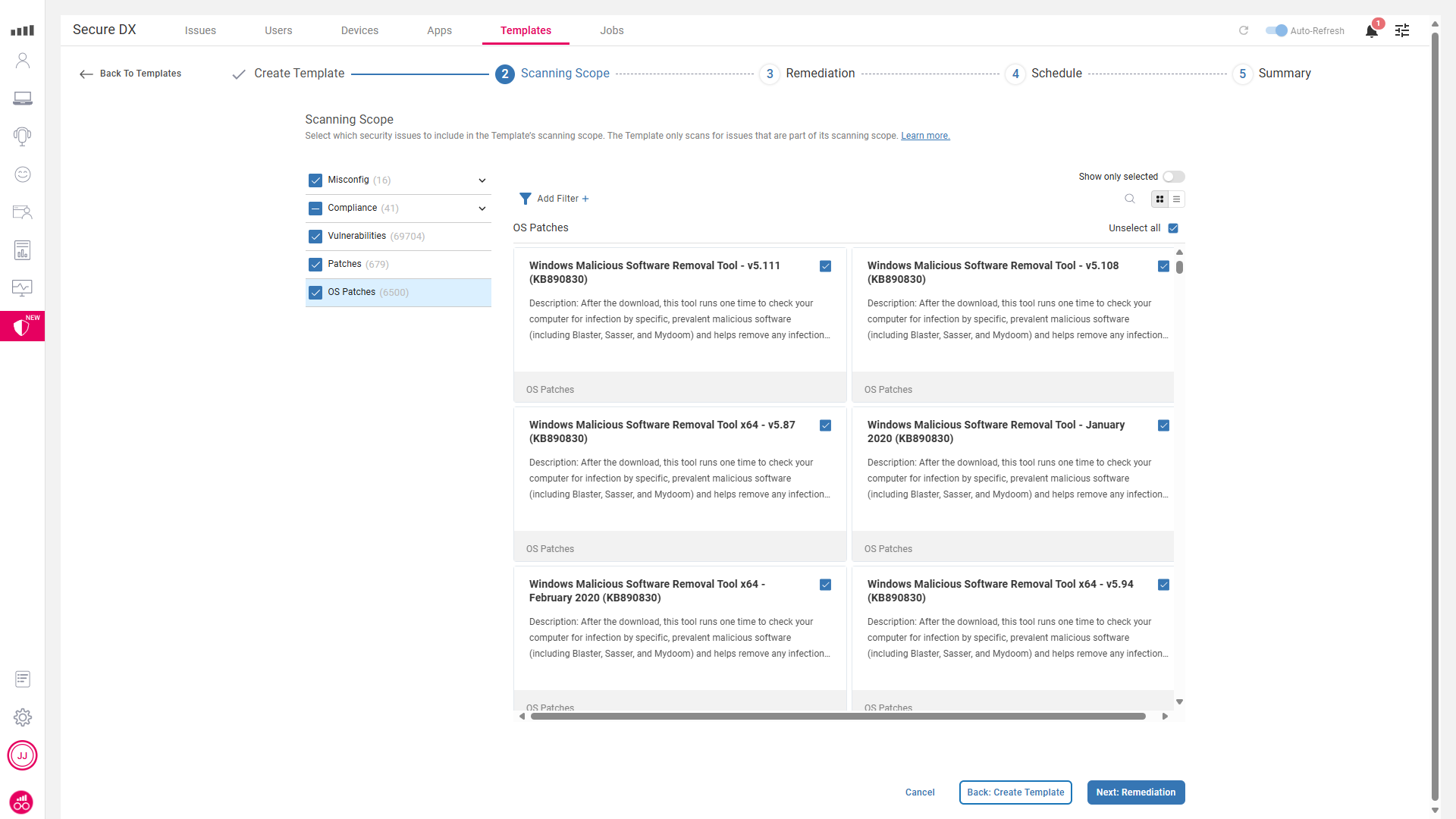Switch to list view icon

(1176, 199)
